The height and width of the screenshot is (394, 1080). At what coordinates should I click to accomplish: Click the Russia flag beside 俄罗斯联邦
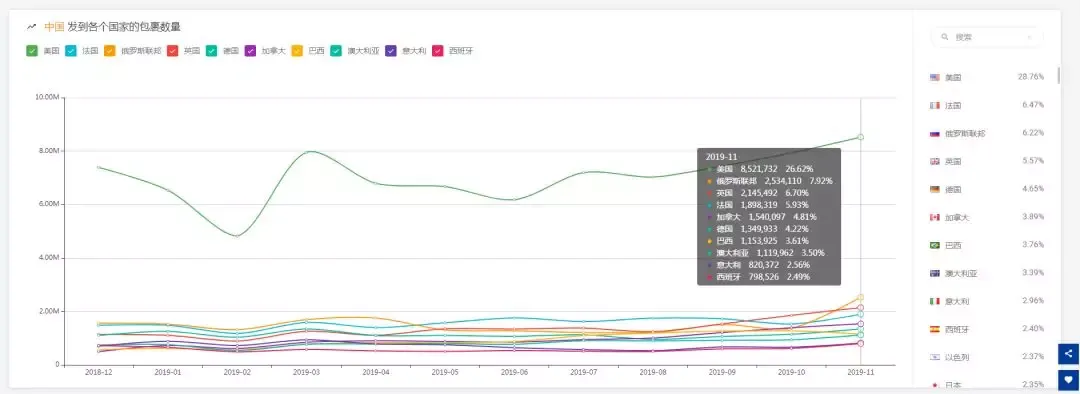click(x=935, y=134)
